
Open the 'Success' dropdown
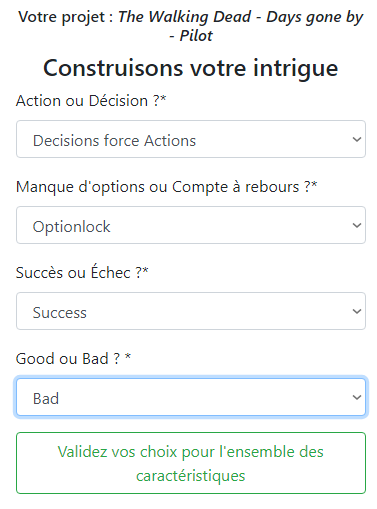tap(191, 311)
